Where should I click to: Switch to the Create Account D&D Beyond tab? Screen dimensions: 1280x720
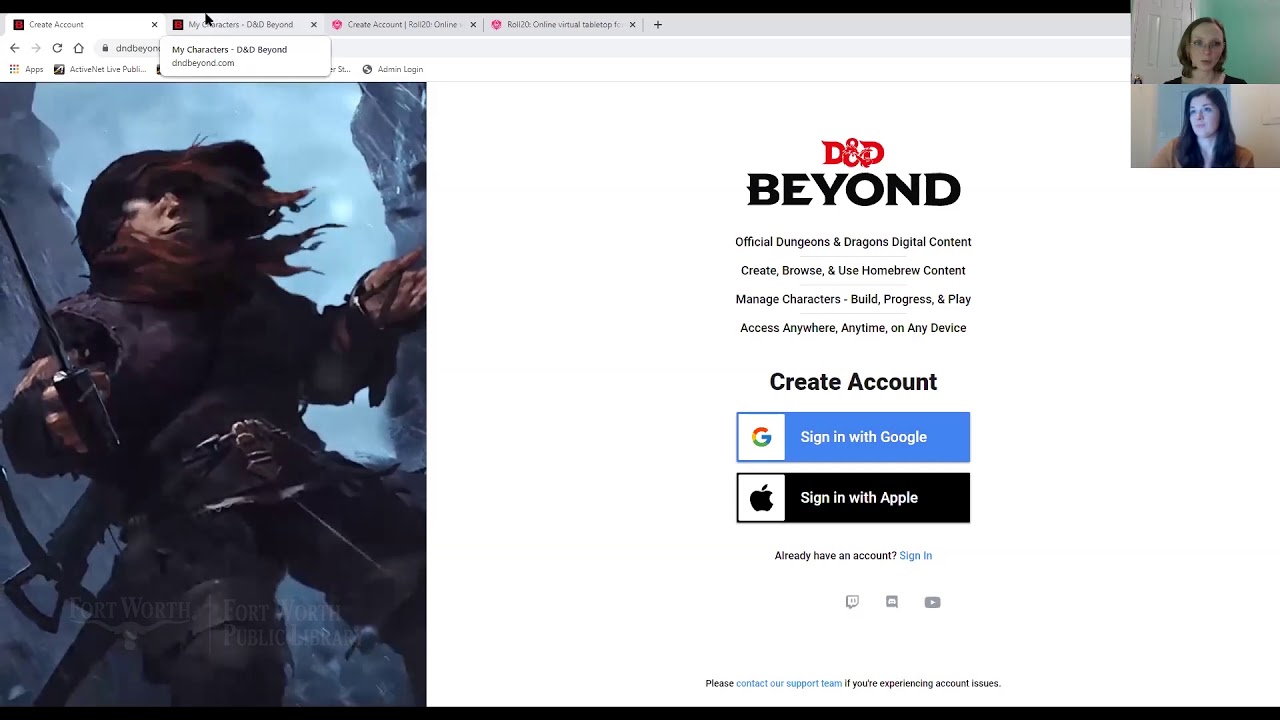pos(84,24)
